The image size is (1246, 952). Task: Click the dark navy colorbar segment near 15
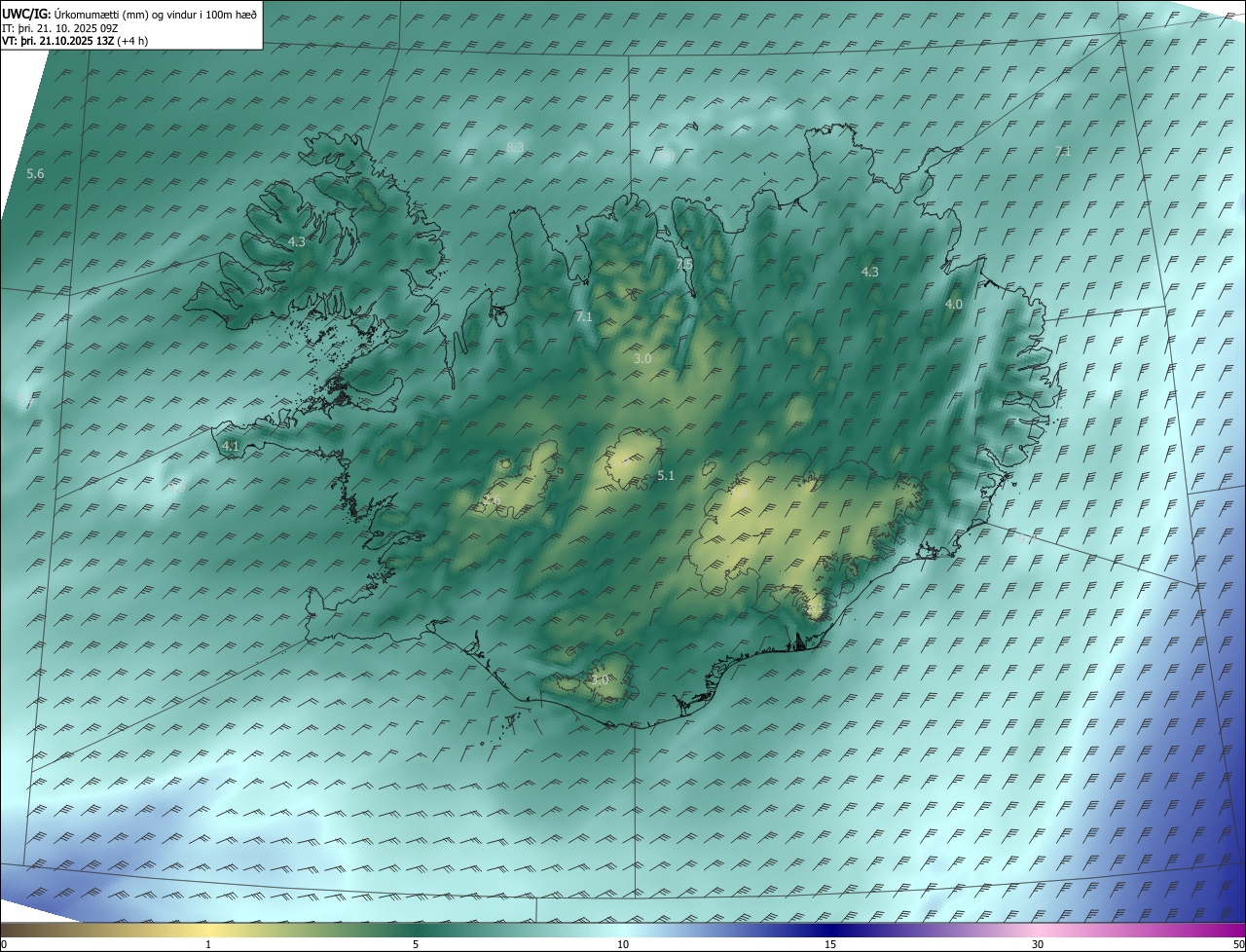(830, 931)
